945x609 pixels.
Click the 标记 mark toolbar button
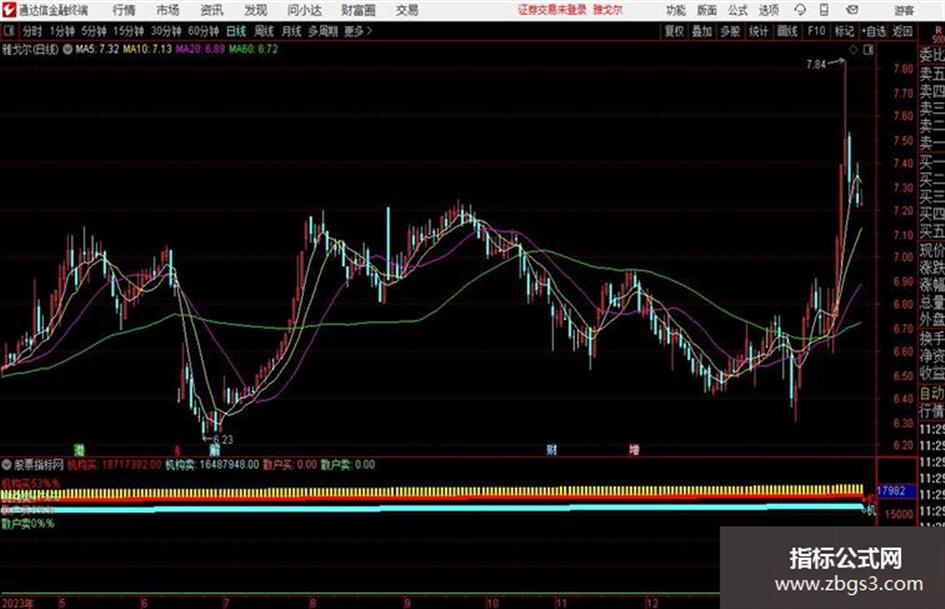[x=844, y=31]
